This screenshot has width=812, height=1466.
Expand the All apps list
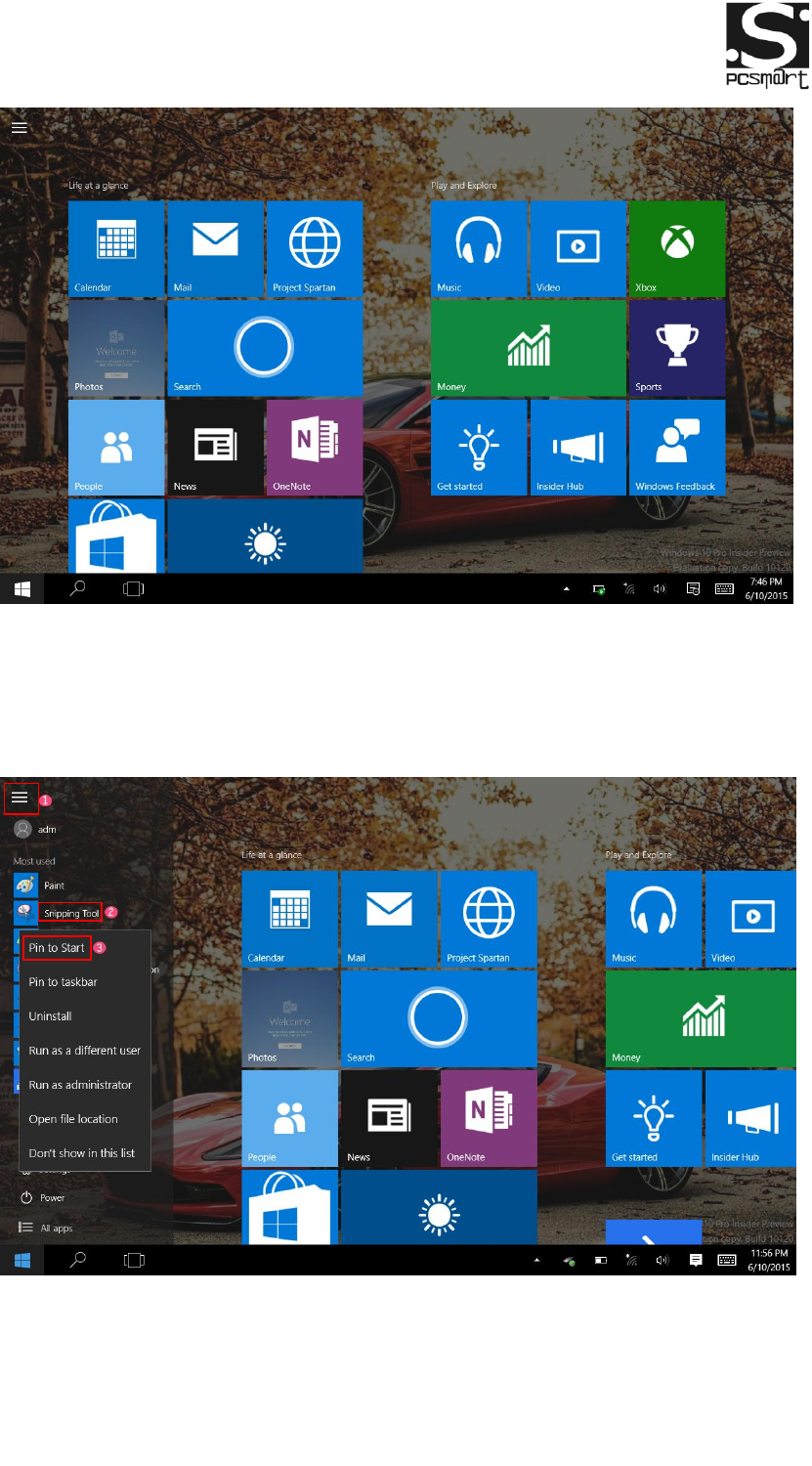click(x=46, y=1229)
